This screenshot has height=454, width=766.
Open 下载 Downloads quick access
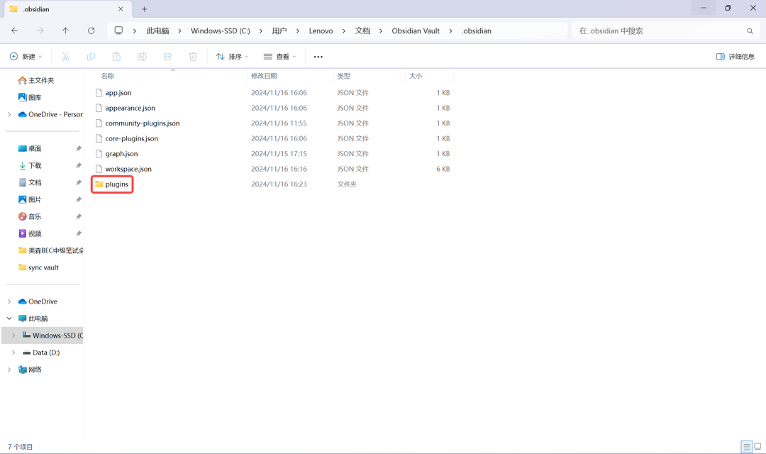tap(30, 166)
